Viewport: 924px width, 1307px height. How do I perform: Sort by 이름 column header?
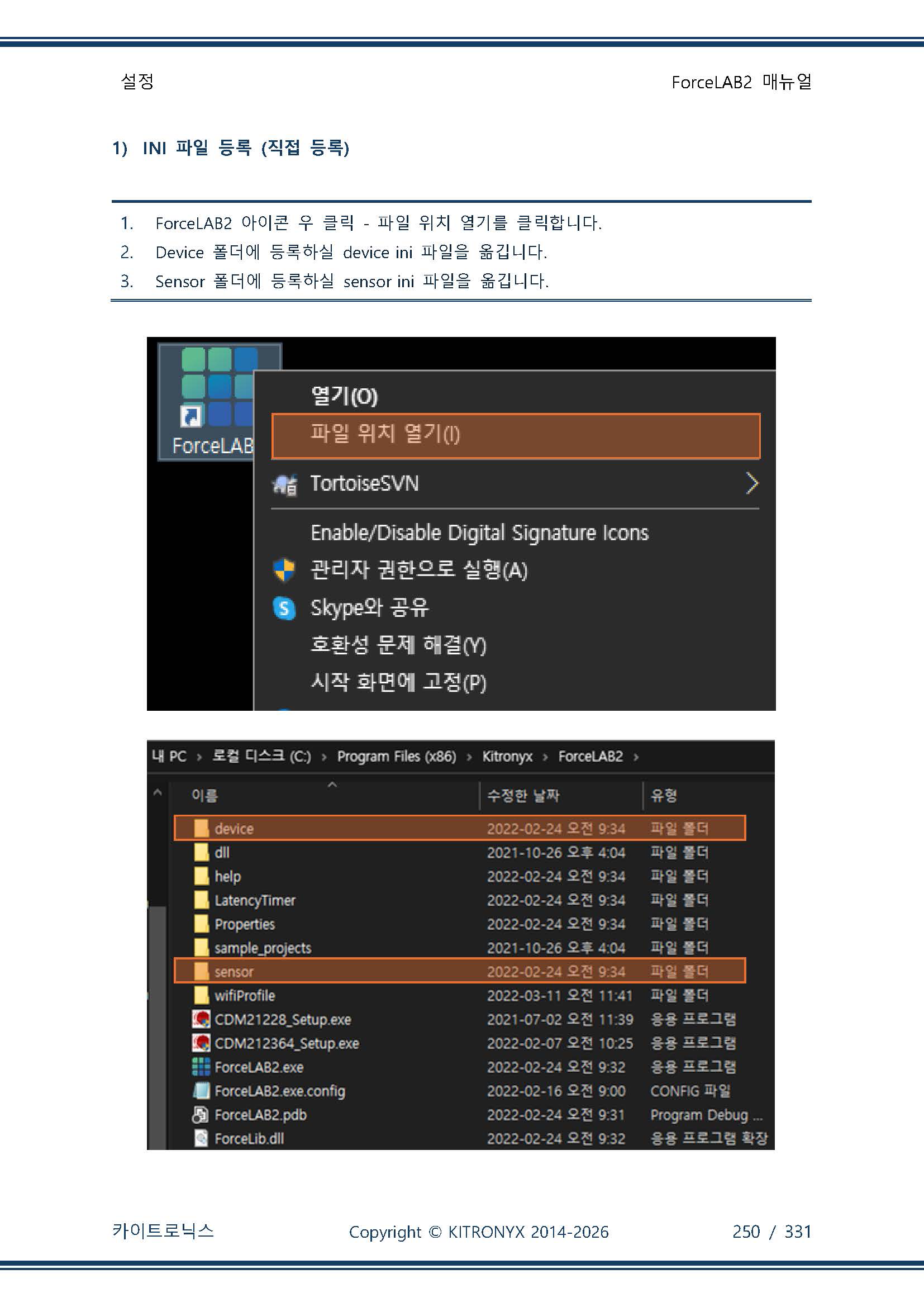[x=205, y=795]
